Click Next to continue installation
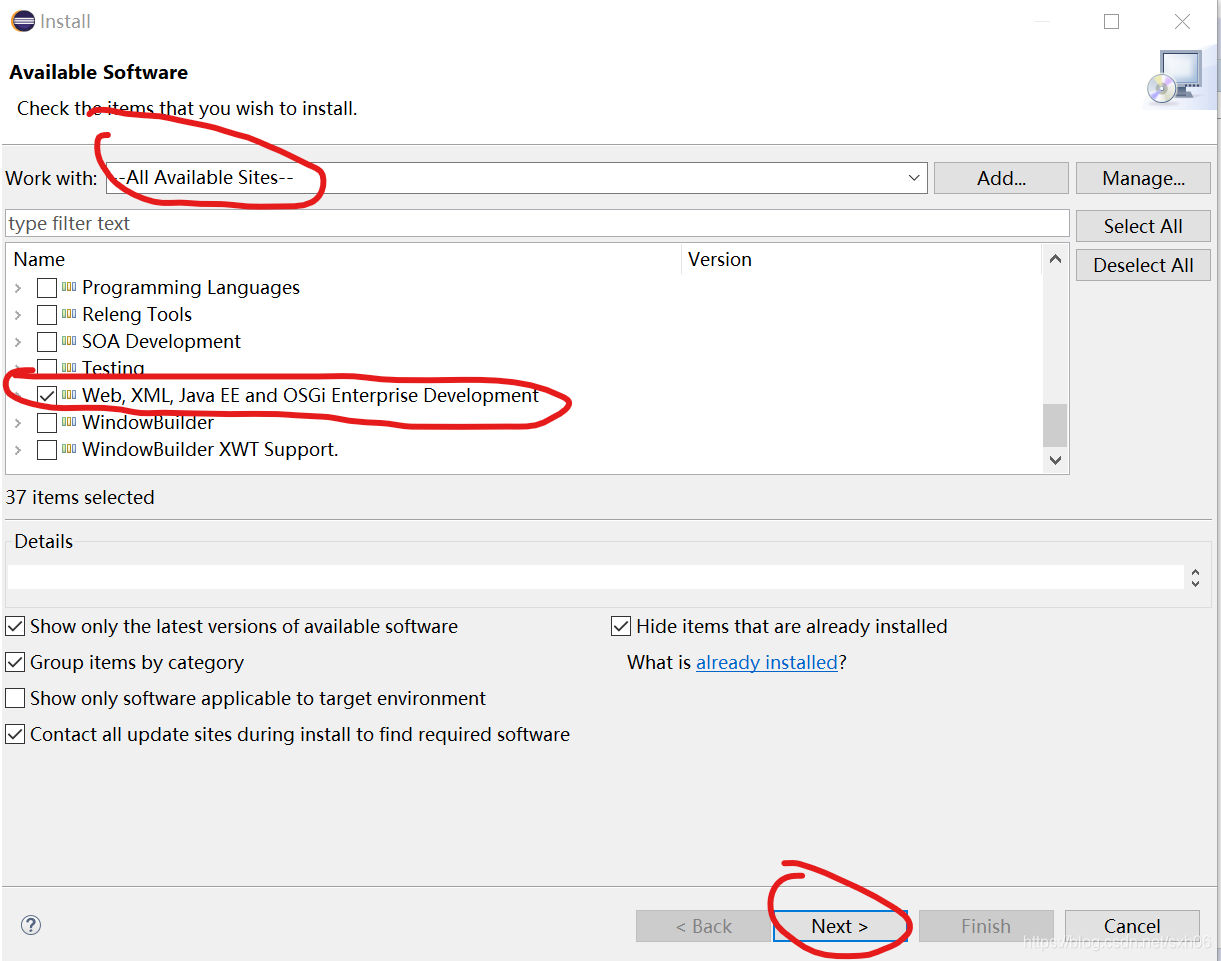The width and height of the screenshot is (1221, 961). pyautogui.click(x=839, y=926)
